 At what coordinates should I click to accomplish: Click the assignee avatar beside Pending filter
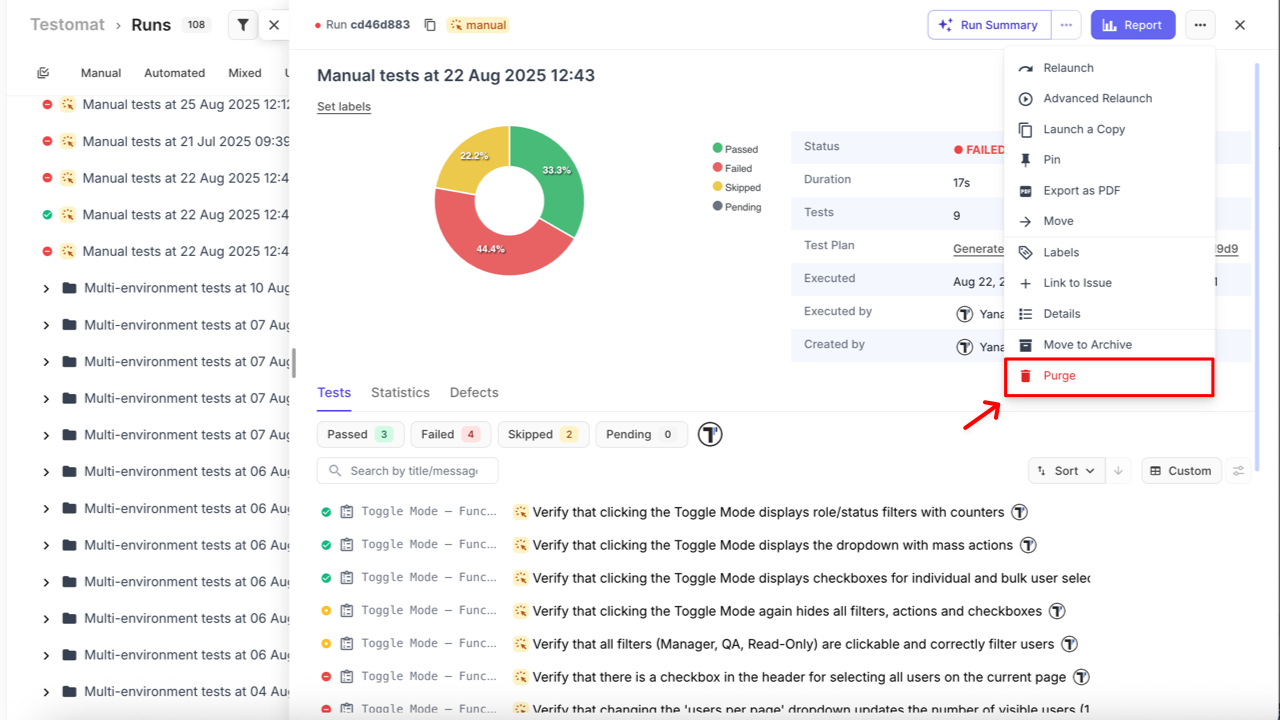click(710, 434)
